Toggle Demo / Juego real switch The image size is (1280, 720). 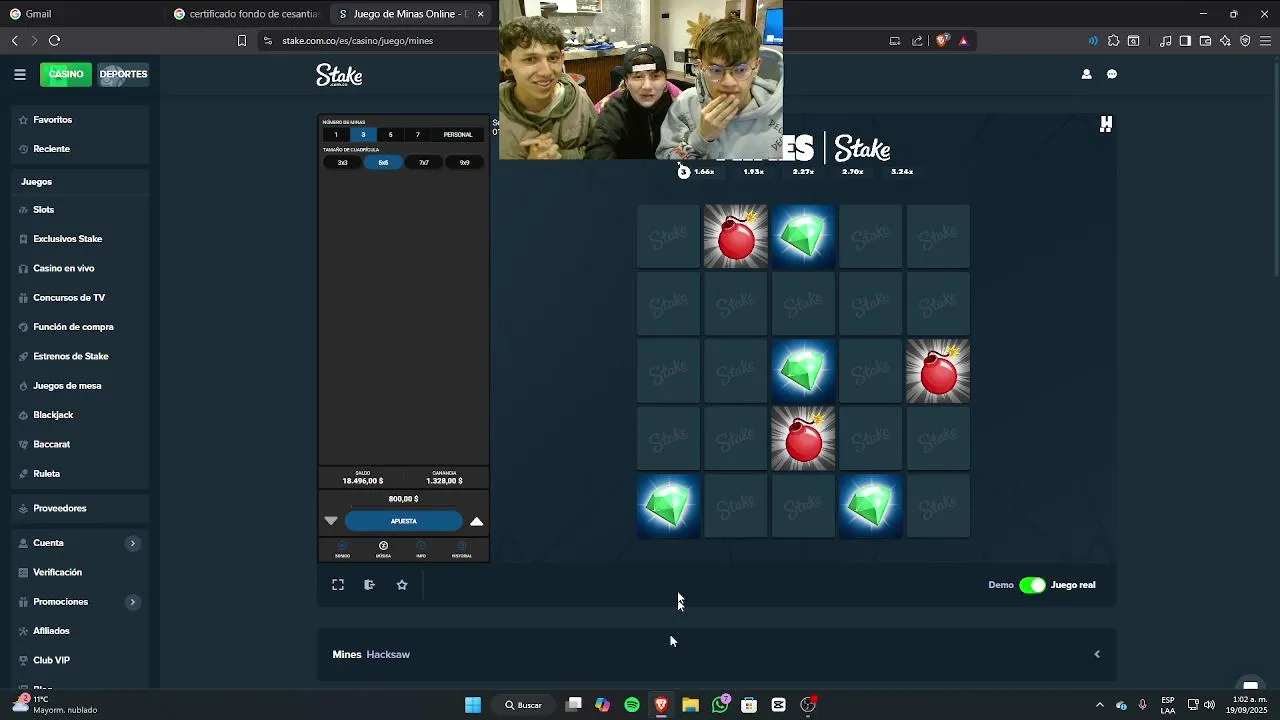pyautogui.click(x=1032, y=585)
